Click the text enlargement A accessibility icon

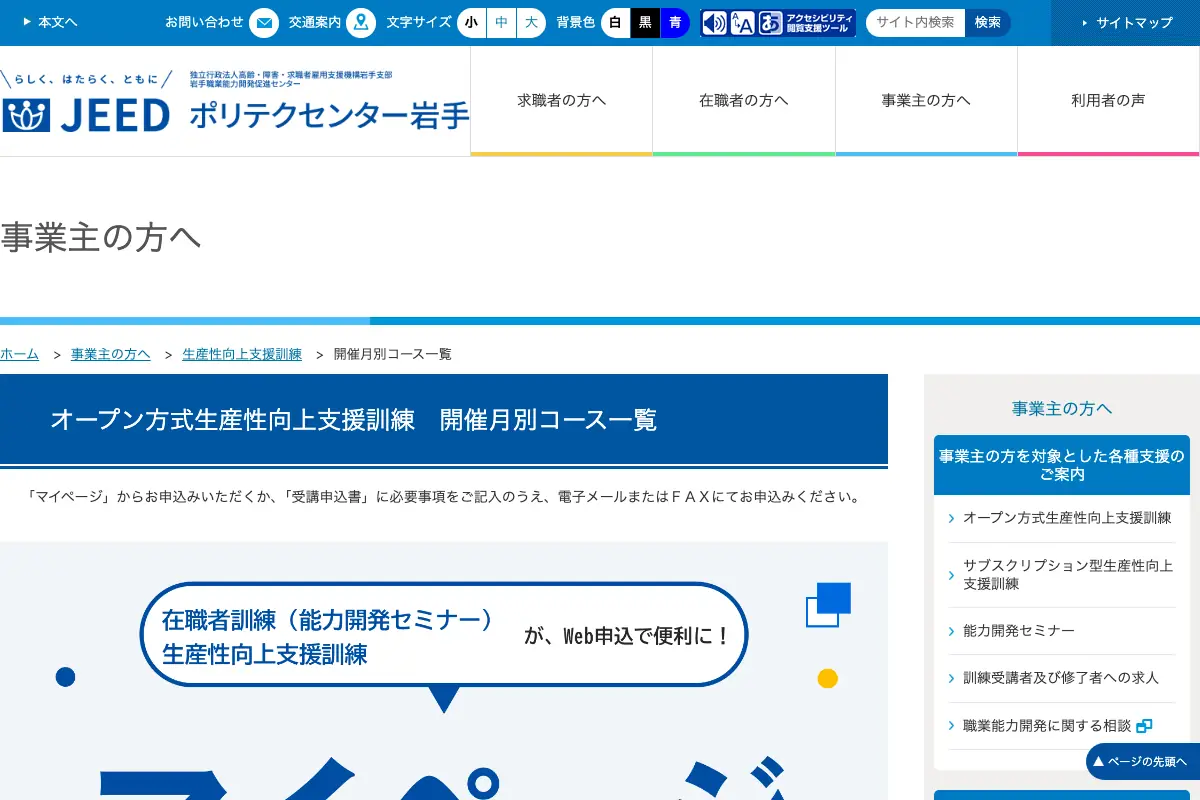[742, 23]
